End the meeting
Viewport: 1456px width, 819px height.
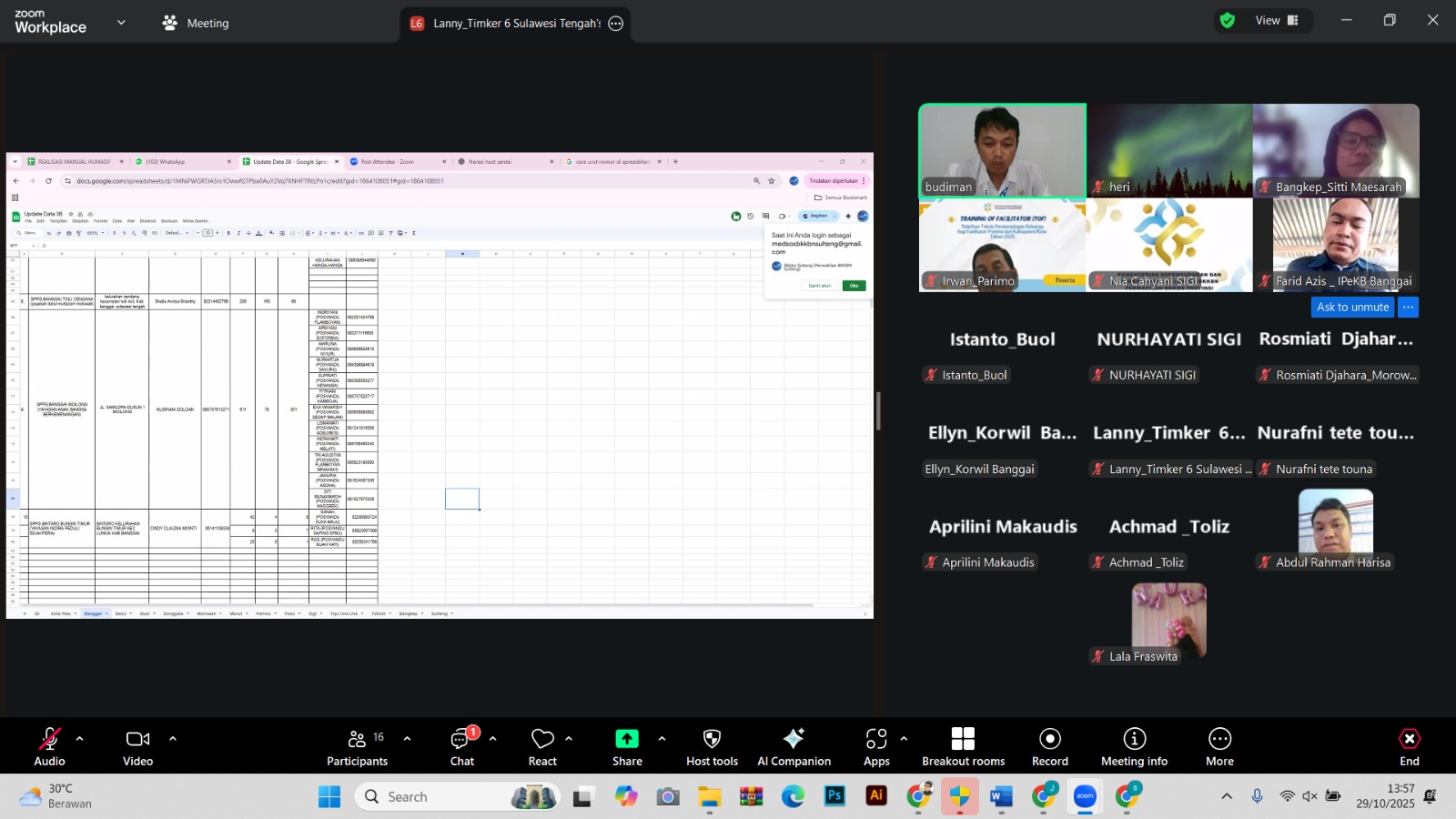1410,747
